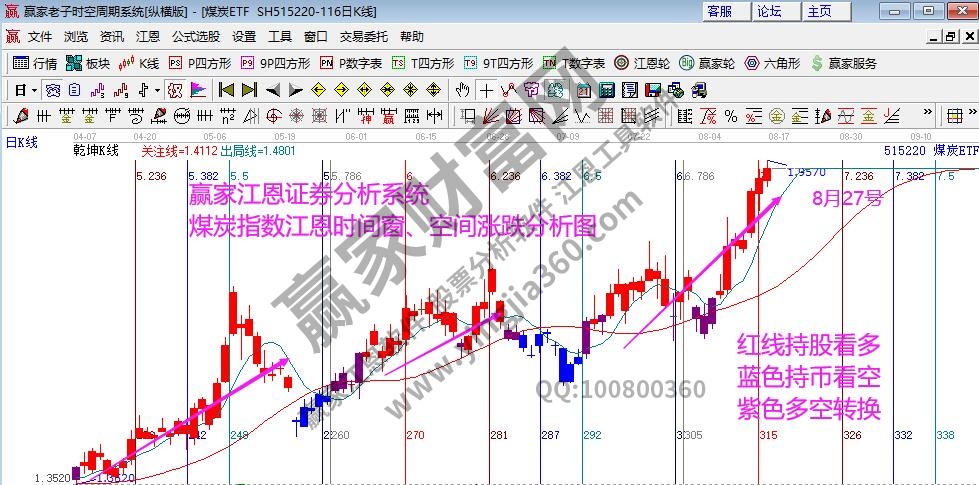Click the 煤炭ETF label on chart header
Screen dimensions: 979x485
pyautogui.click(x=955, y=150)
